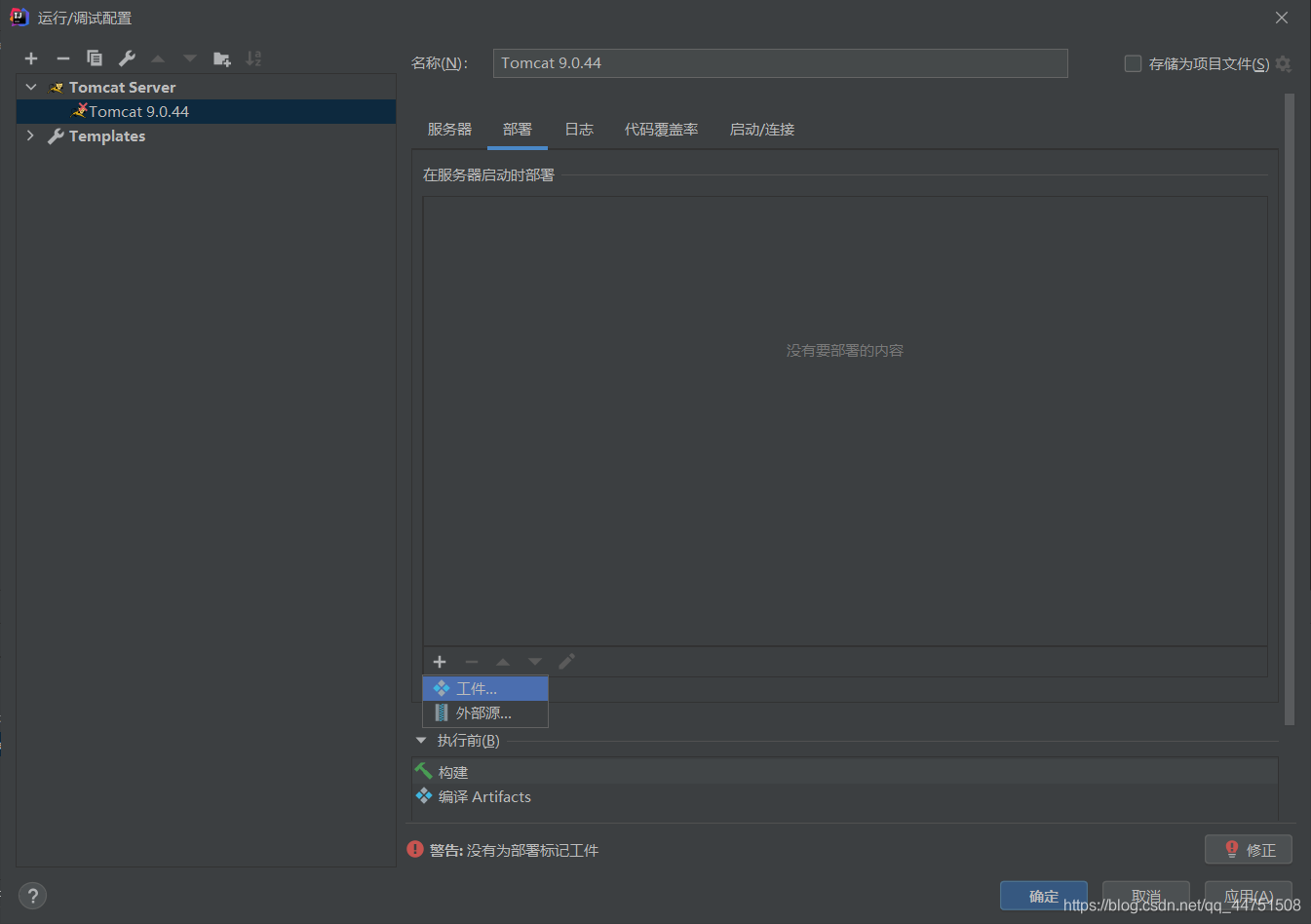Click the right panel vertical scrollbar
This screenshot has height=924, width=1311.
click(x=1290, y=409)
